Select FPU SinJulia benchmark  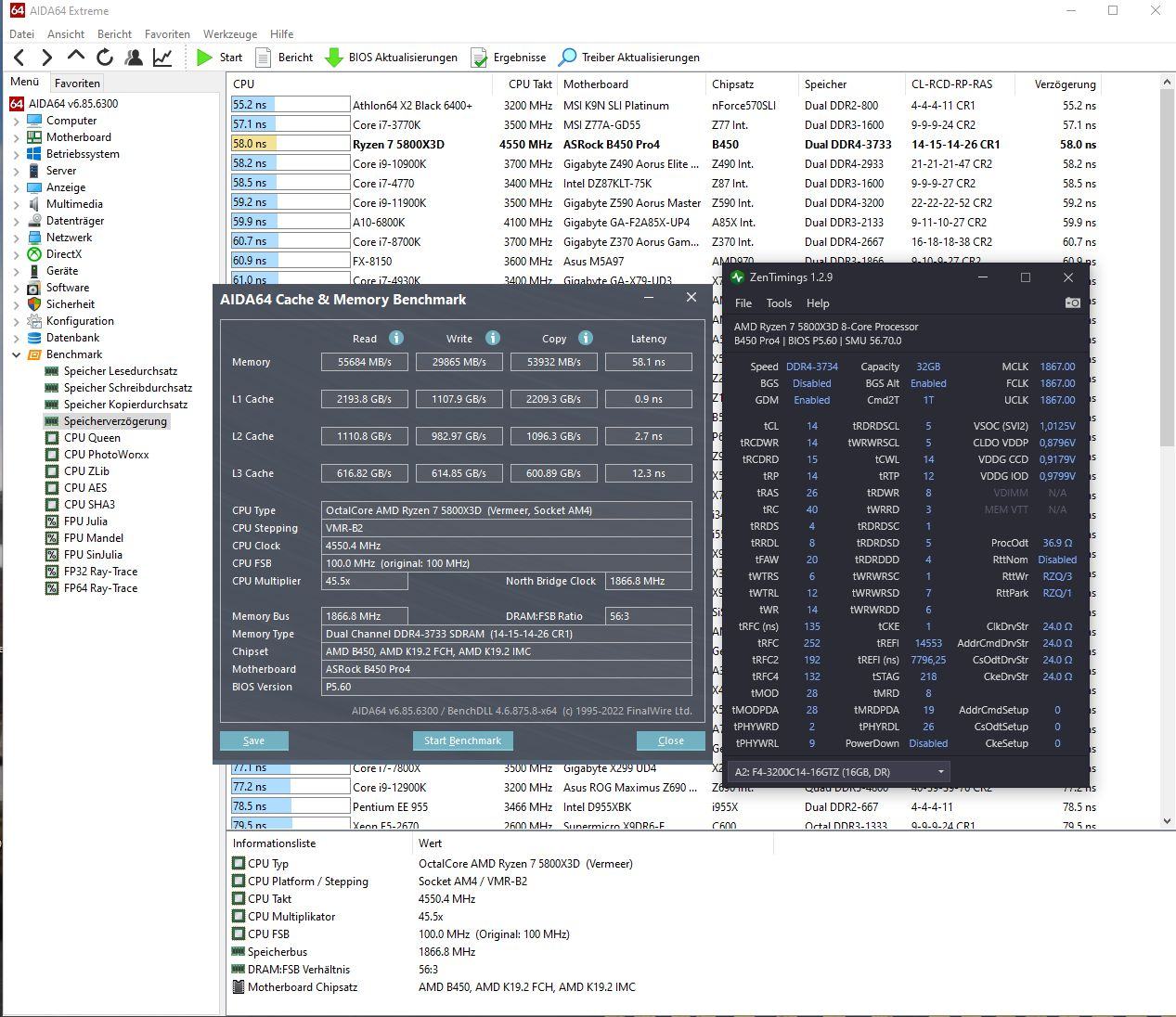[84, 555]
